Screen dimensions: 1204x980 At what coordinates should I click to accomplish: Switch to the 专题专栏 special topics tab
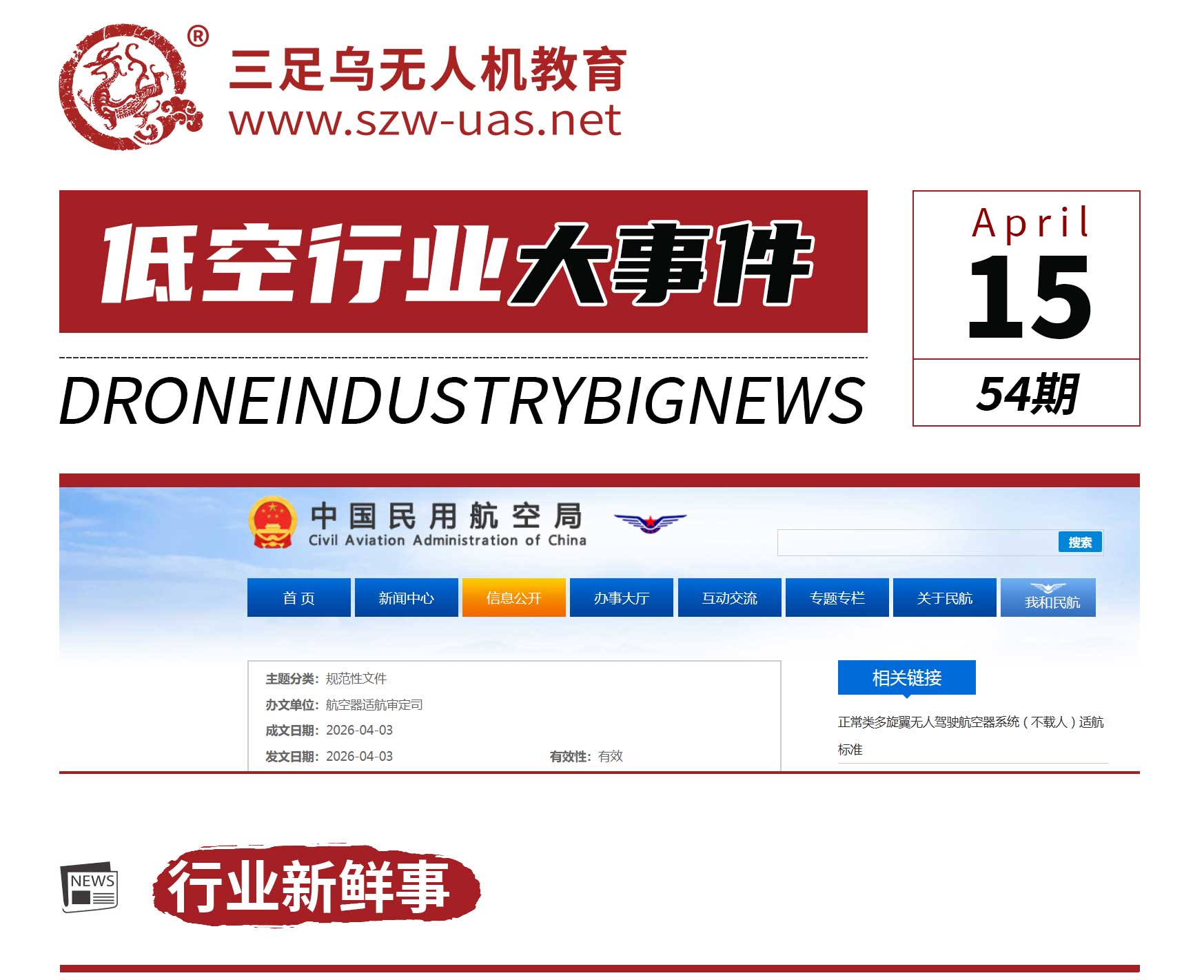(x=837, y=598)
